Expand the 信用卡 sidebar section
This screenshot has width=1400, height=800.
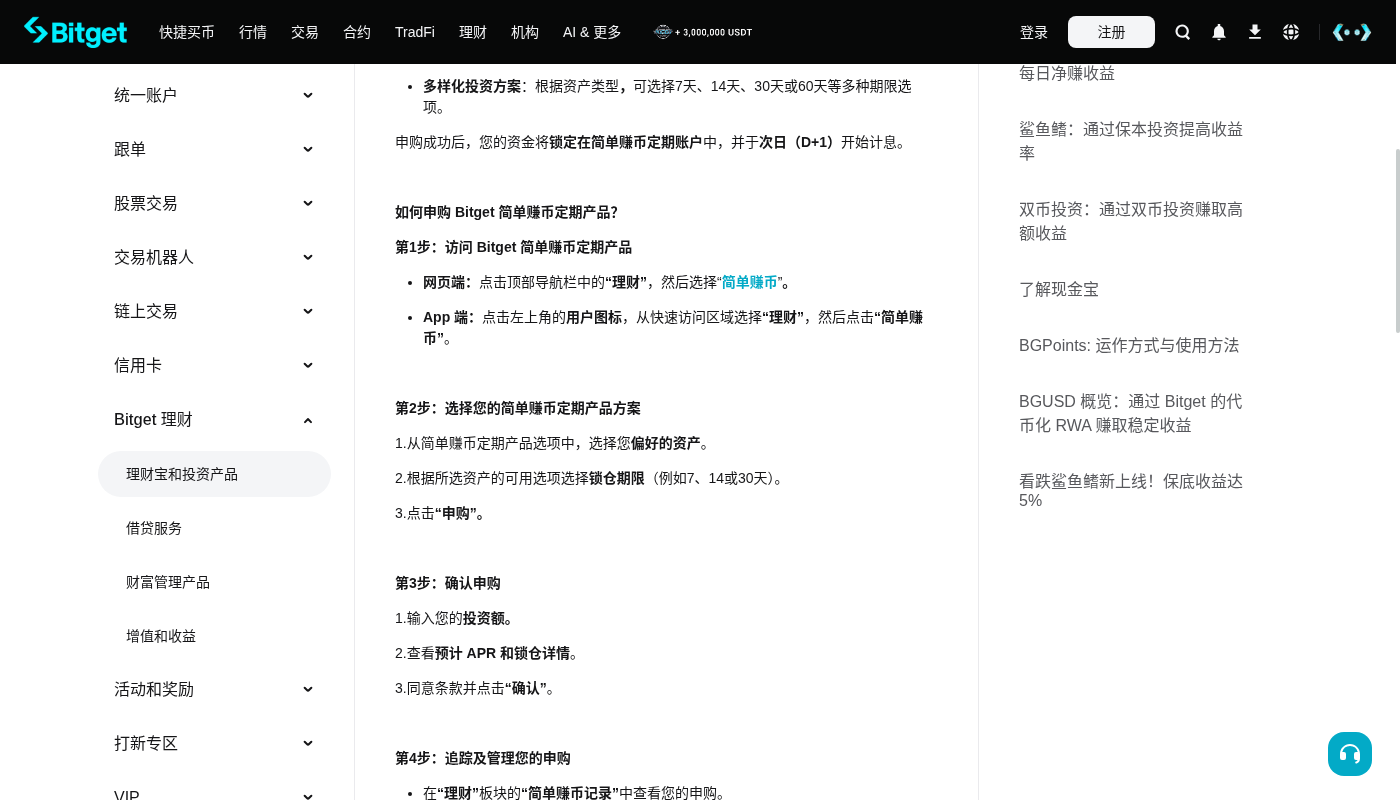214,365
